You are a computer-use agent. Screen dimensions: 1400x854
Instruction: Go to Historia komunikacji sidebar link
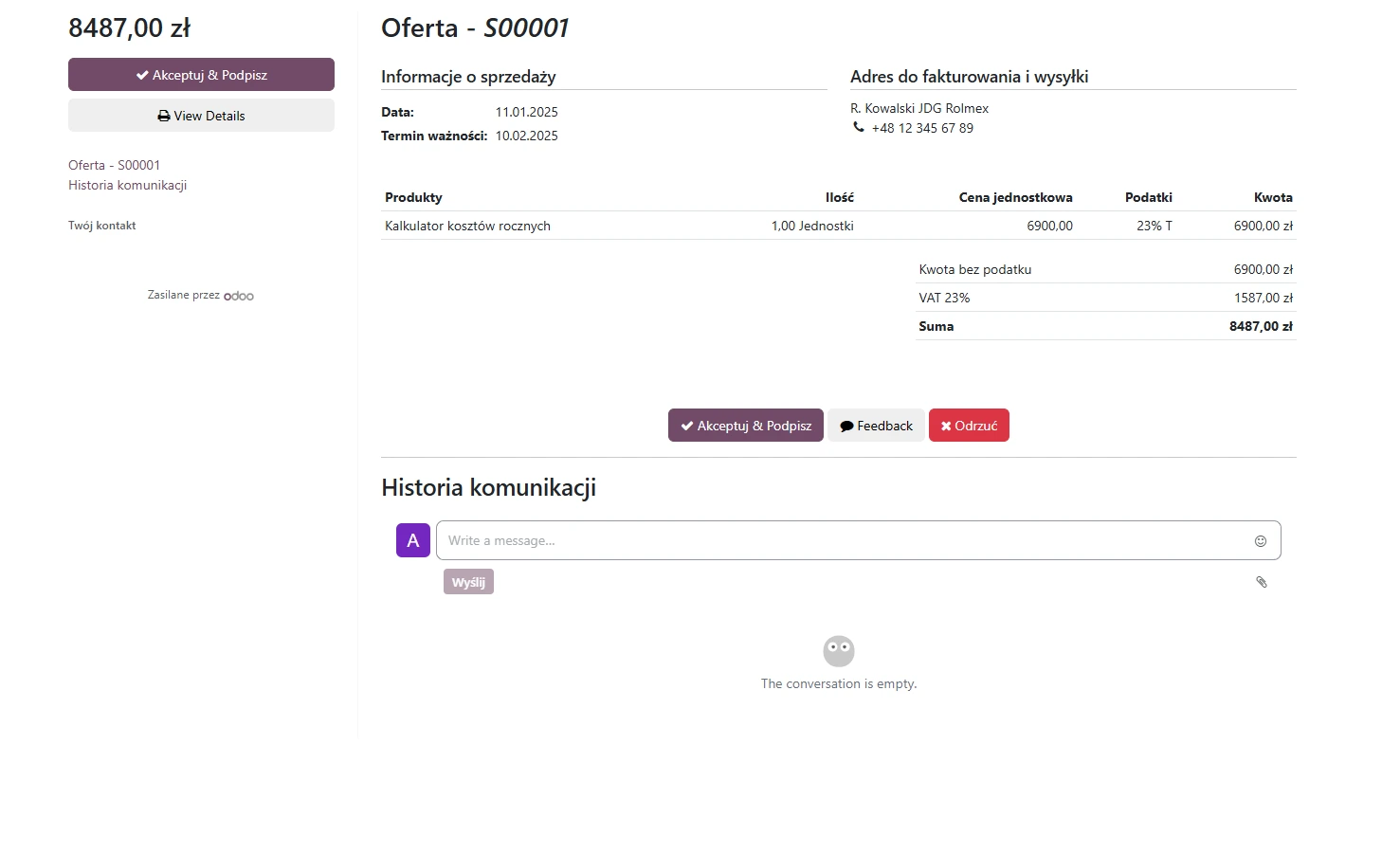point(127,185)
